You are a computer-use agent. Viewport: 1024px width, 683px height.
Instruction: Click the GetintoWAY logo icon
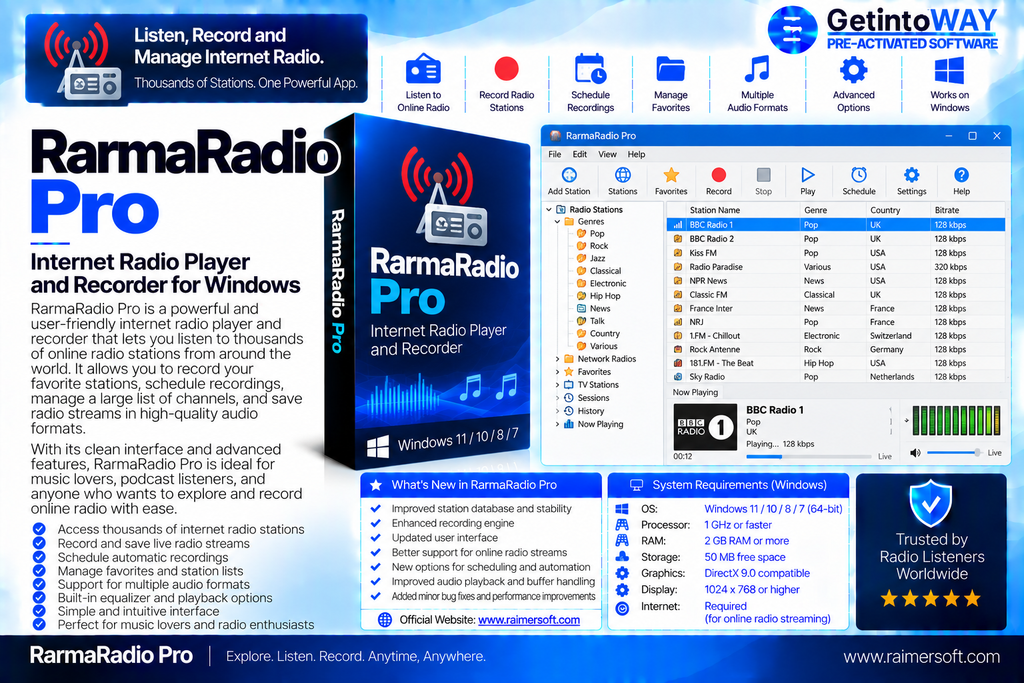(792, 29)
